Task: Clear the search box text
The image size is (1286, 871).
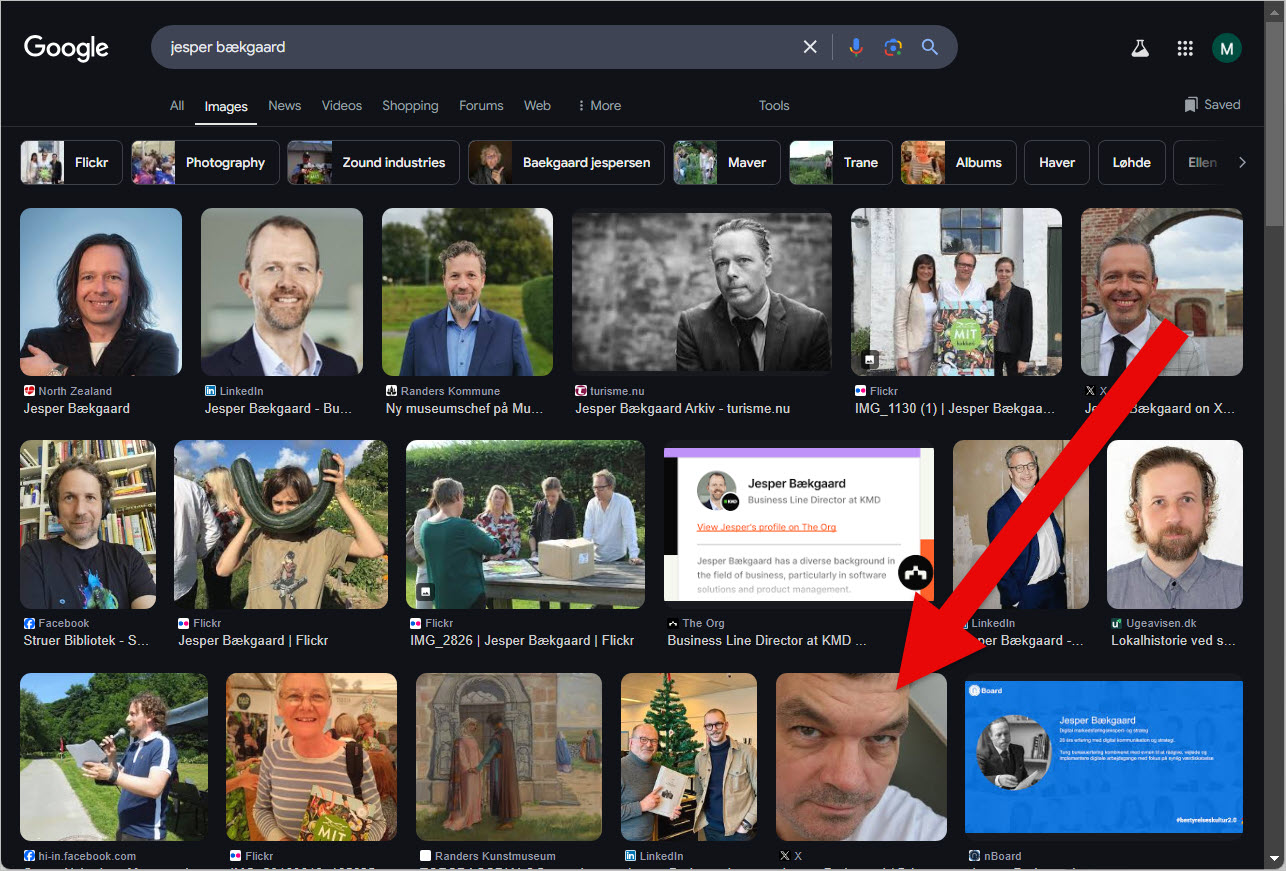Action: pos(810,47)
